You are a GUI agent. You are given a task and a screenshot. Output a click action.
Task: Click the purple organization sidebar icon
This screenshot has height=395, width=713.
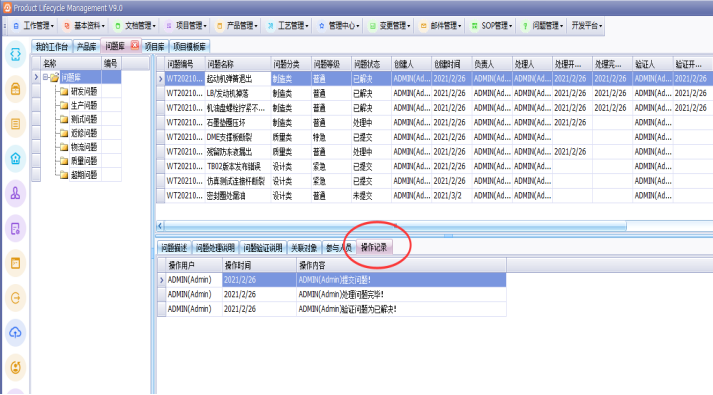point(15,194)
